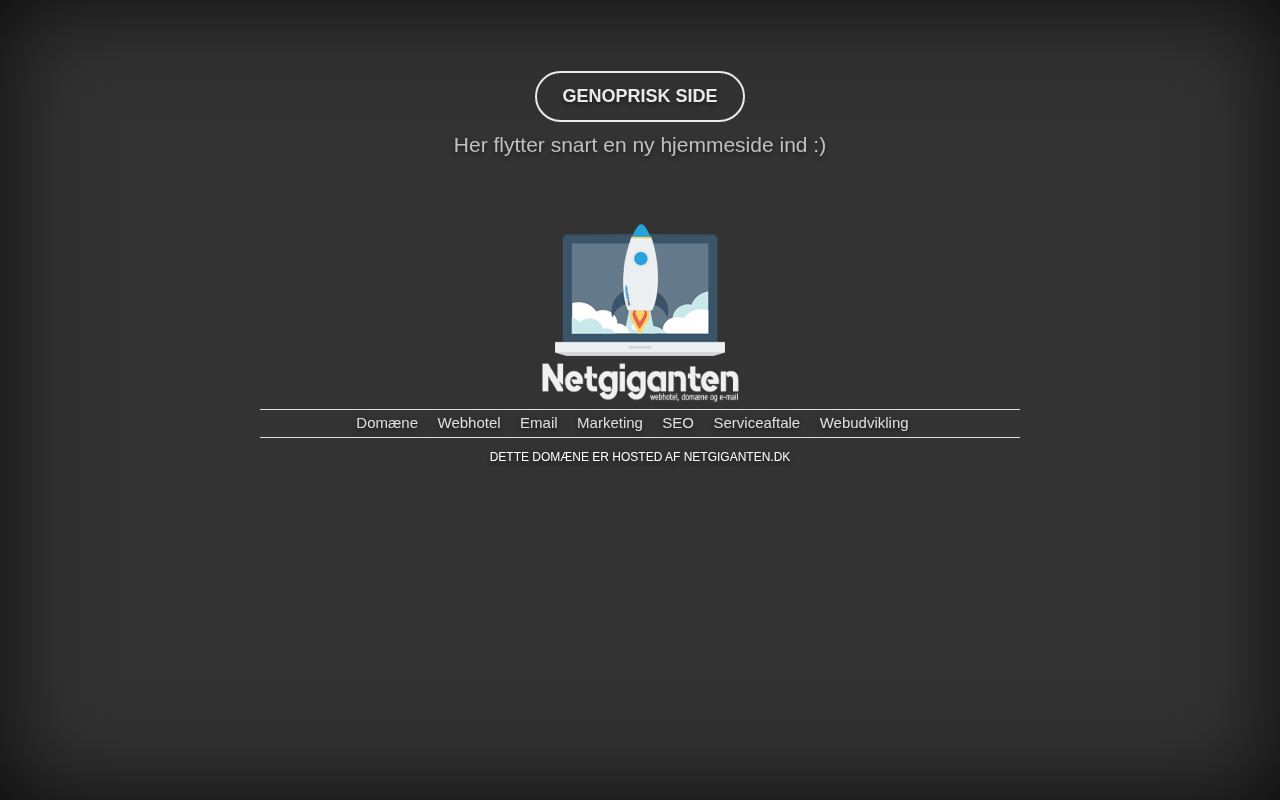Screen dimensions: 1280x800
Task: Click the GENOPRISK SIDE button
Action: click(x=640, y=96)
